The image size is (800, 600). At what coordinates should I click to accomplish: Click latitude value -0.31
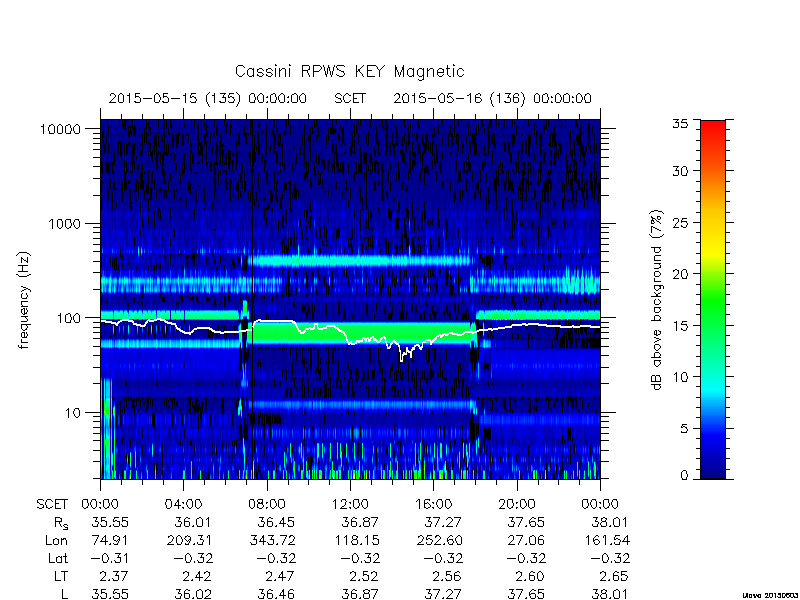pos(110,559)
